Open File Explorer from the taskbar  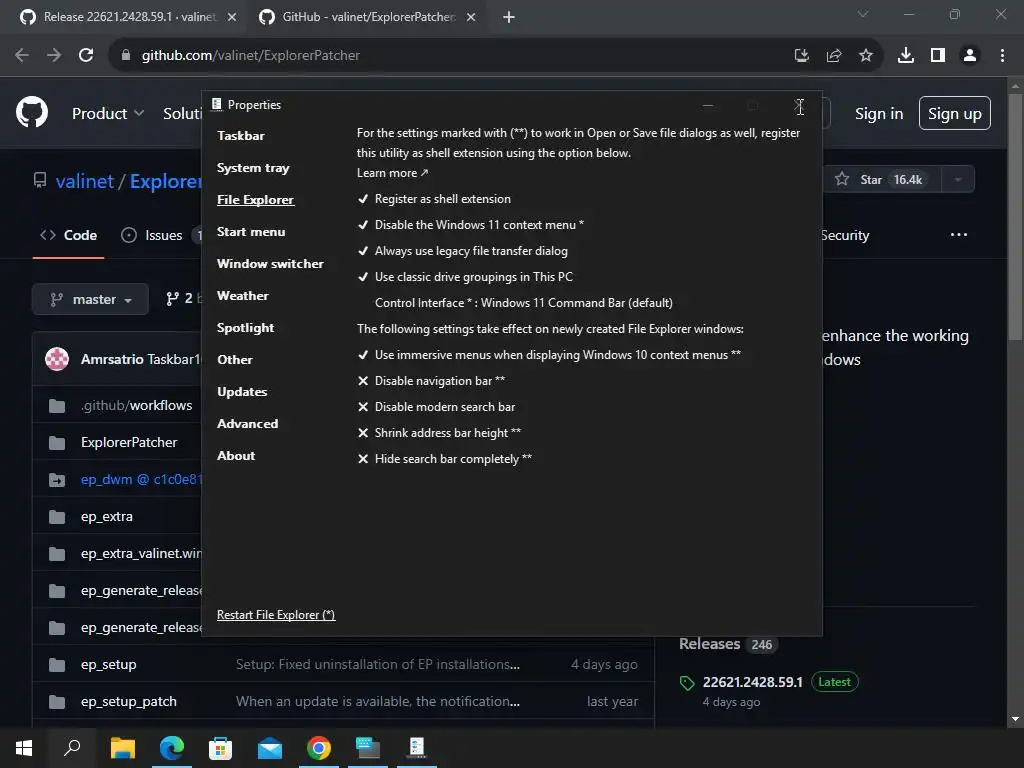pyautogui.click(x=122, y=748)
